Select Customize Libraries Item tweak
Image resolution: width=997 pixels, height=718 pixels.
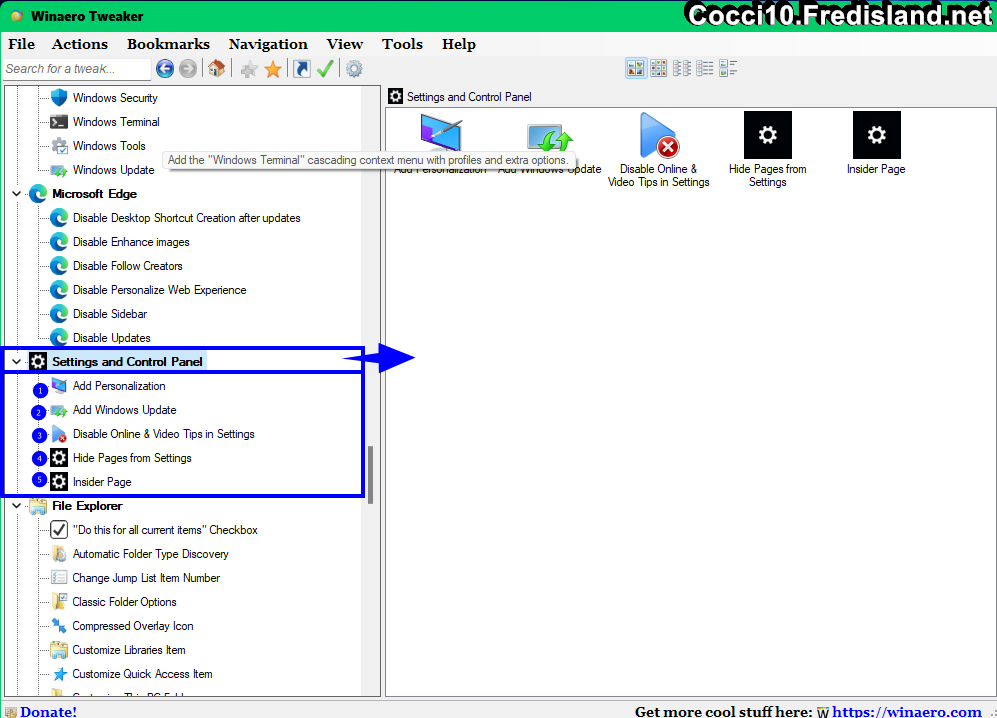pyautogui.click(x=128, y=651)
